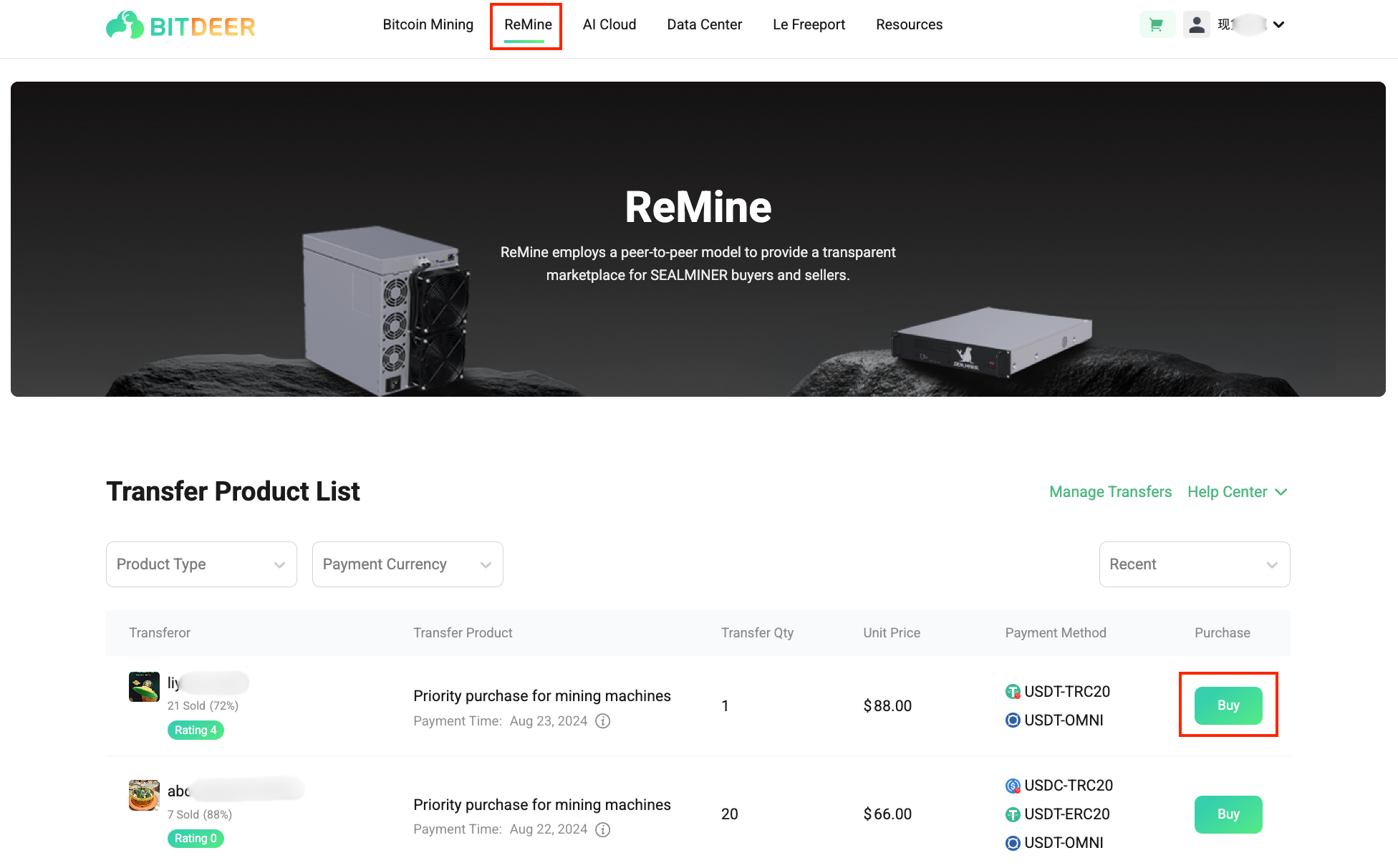Click the Purchase column header

[1223, 633]
